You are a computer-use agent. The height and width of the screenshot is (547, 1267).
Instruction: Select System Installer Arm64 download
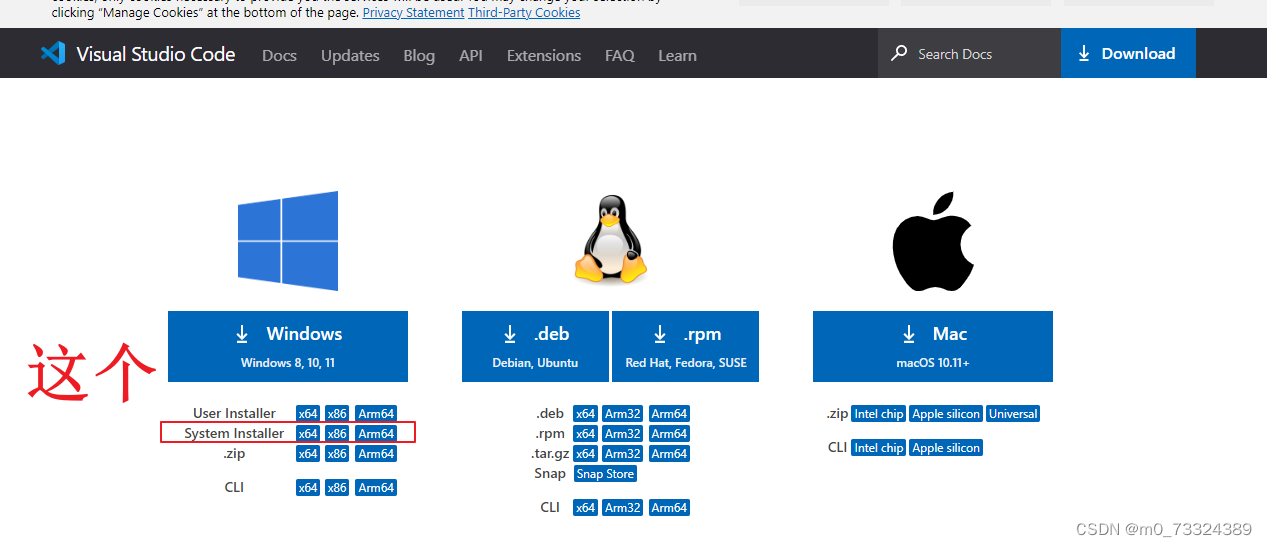coord(376,434)
